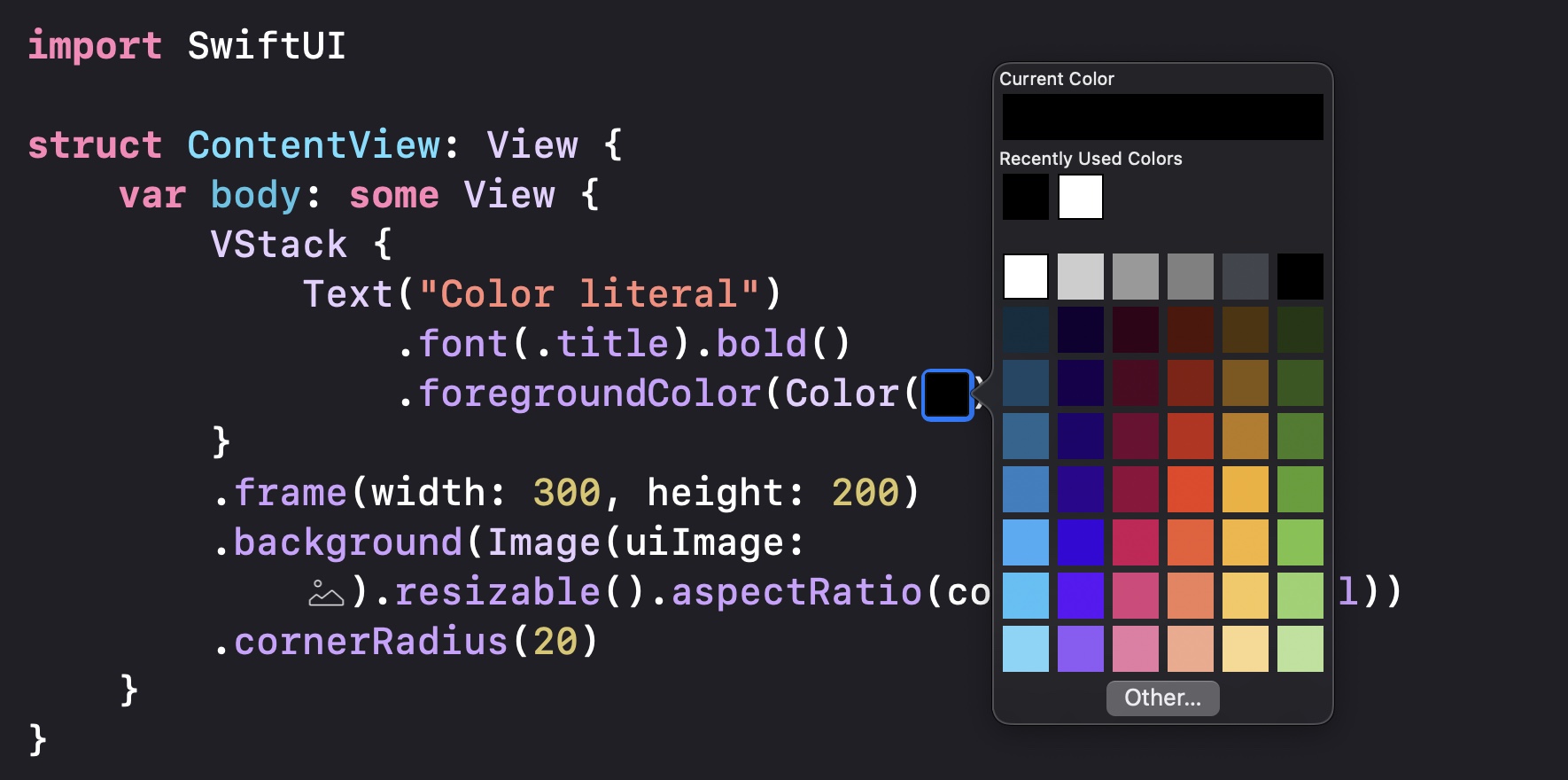This screenshot has width=1568, height=780.
Task: Click the 'VStack' identifier
Action: (x=279, y=245)
